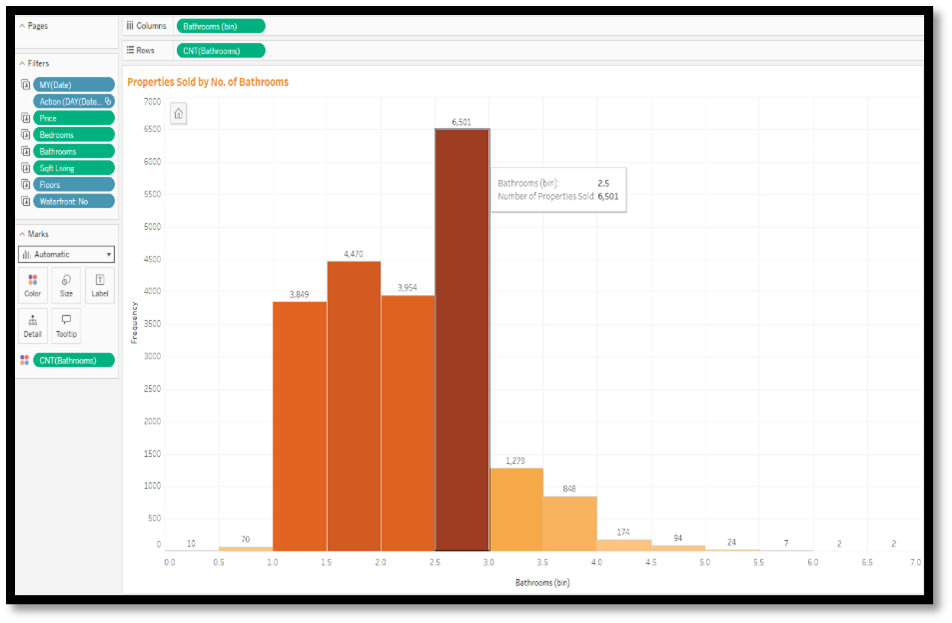Click the color icon beside CNT(Bathrooms) mark pill
This screenshot has width=952, height=623.
[x=25, y=360]
